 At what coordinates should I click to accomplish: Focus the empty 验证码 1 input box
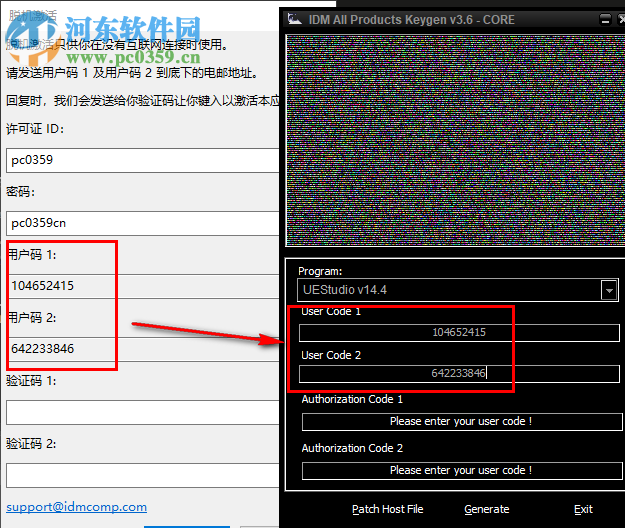(142, 412)
